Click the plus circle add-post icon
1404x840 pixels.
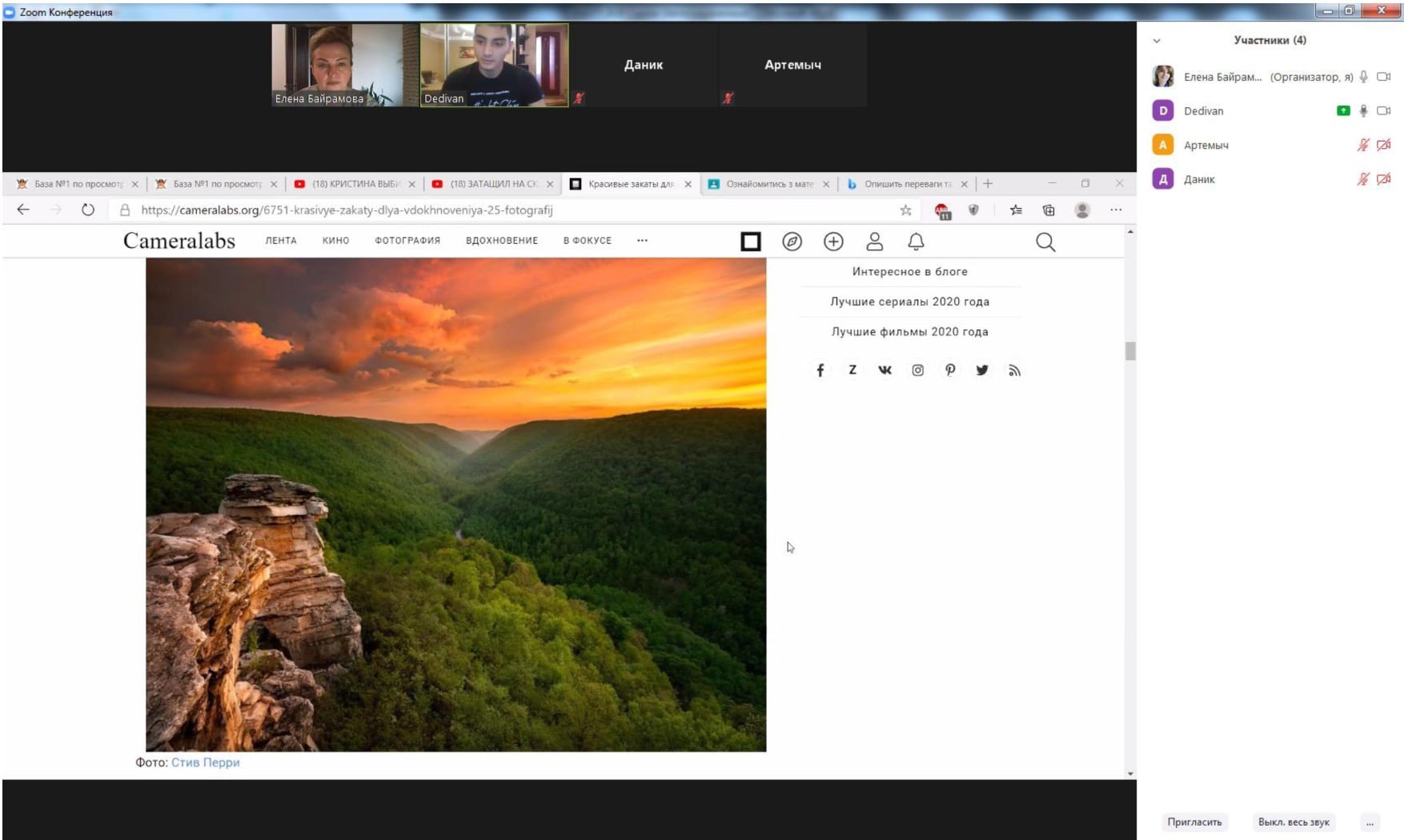point(833,242)
